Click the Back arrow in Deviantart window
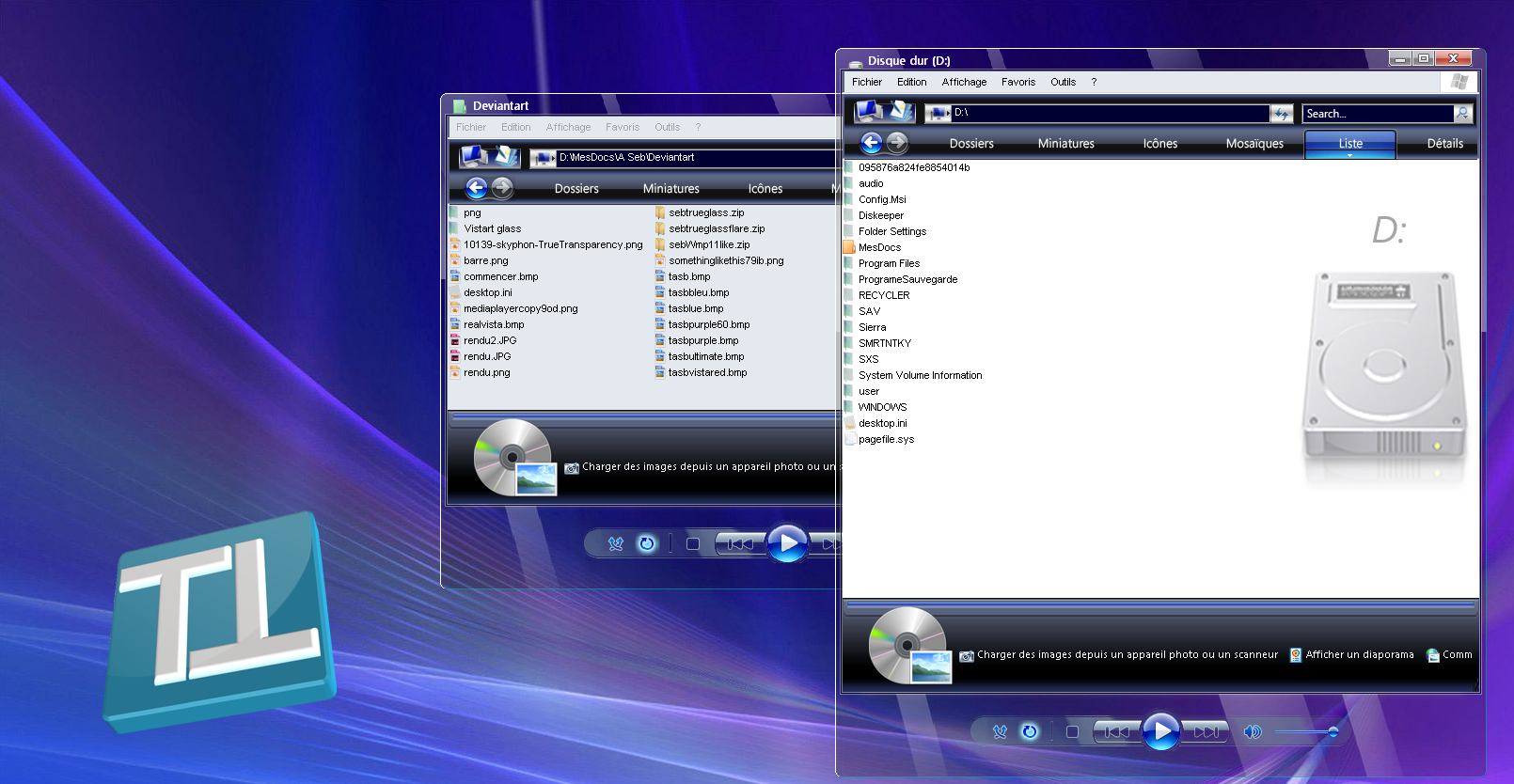Viewport: 1514px width, 784px height. tap(476, 188)
